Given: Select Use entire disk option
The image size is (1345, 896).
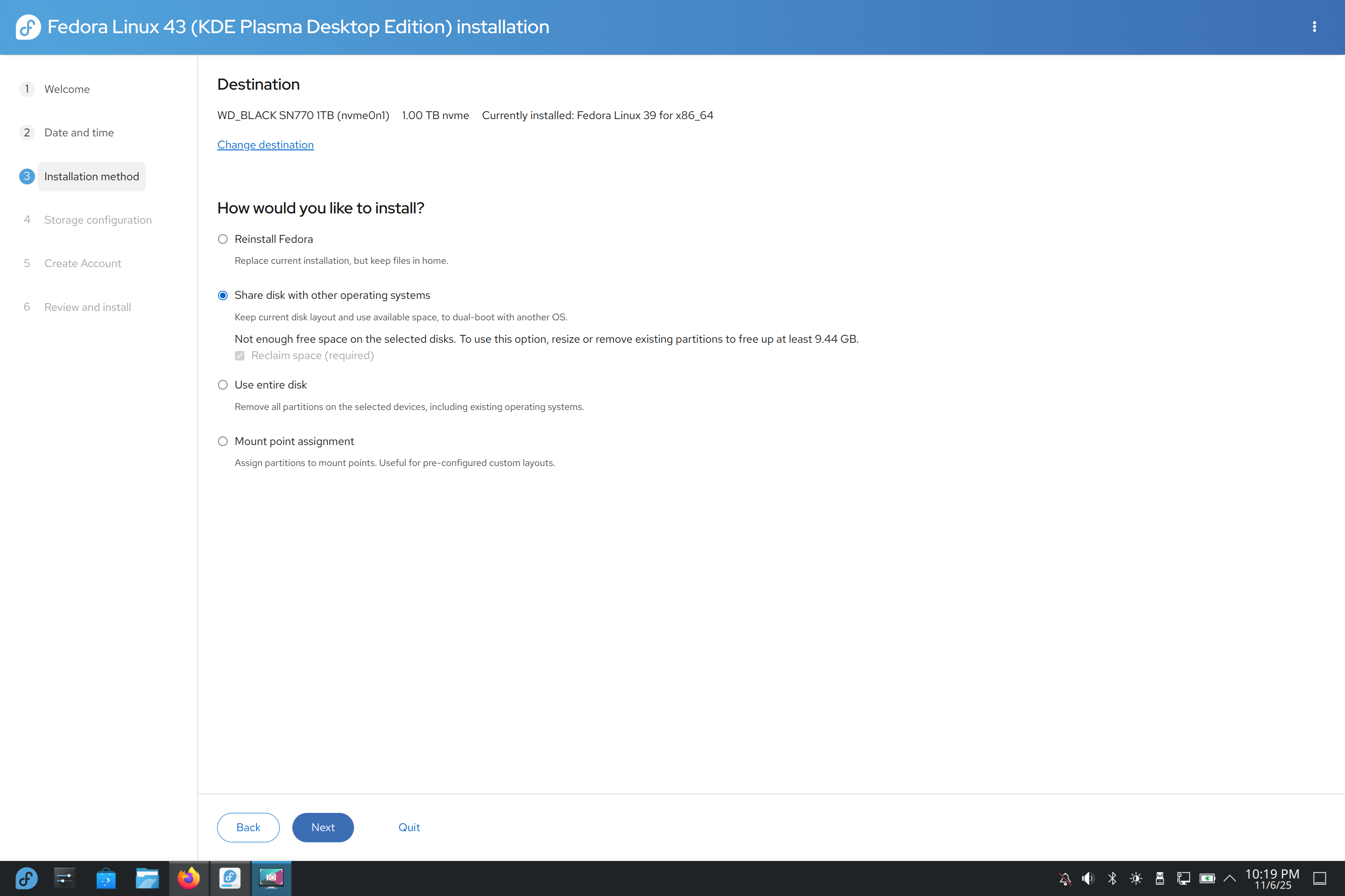Looking at the screenshot, I should click(x=223, y=385).
